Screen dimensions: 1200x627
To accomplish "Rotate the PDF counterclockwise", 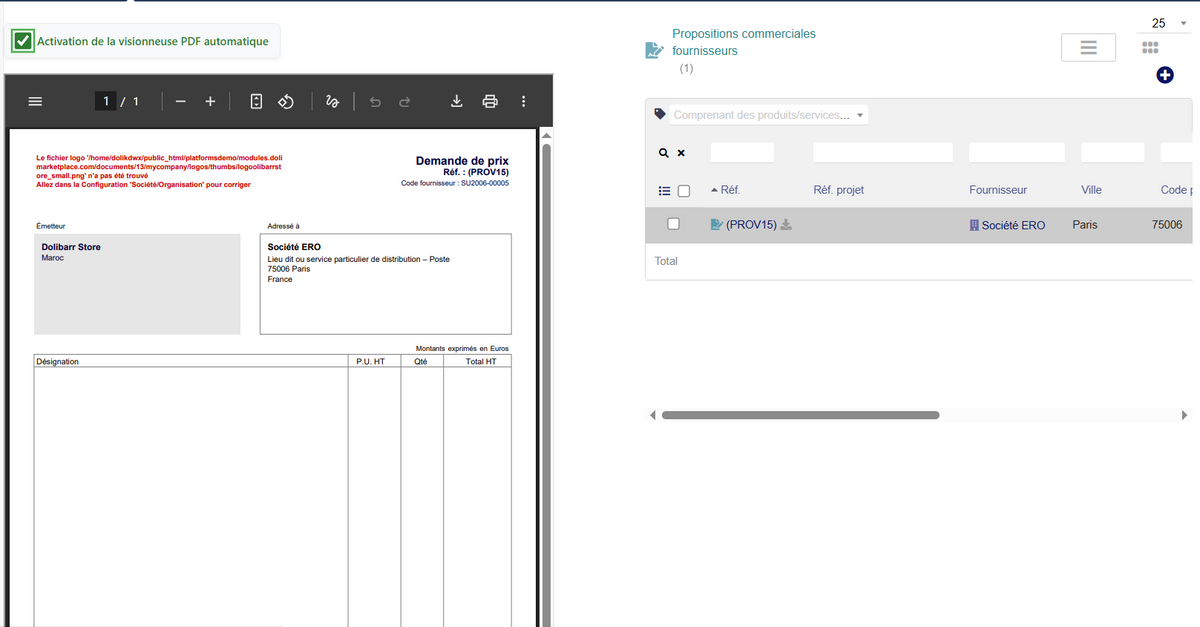I will 286,101.
